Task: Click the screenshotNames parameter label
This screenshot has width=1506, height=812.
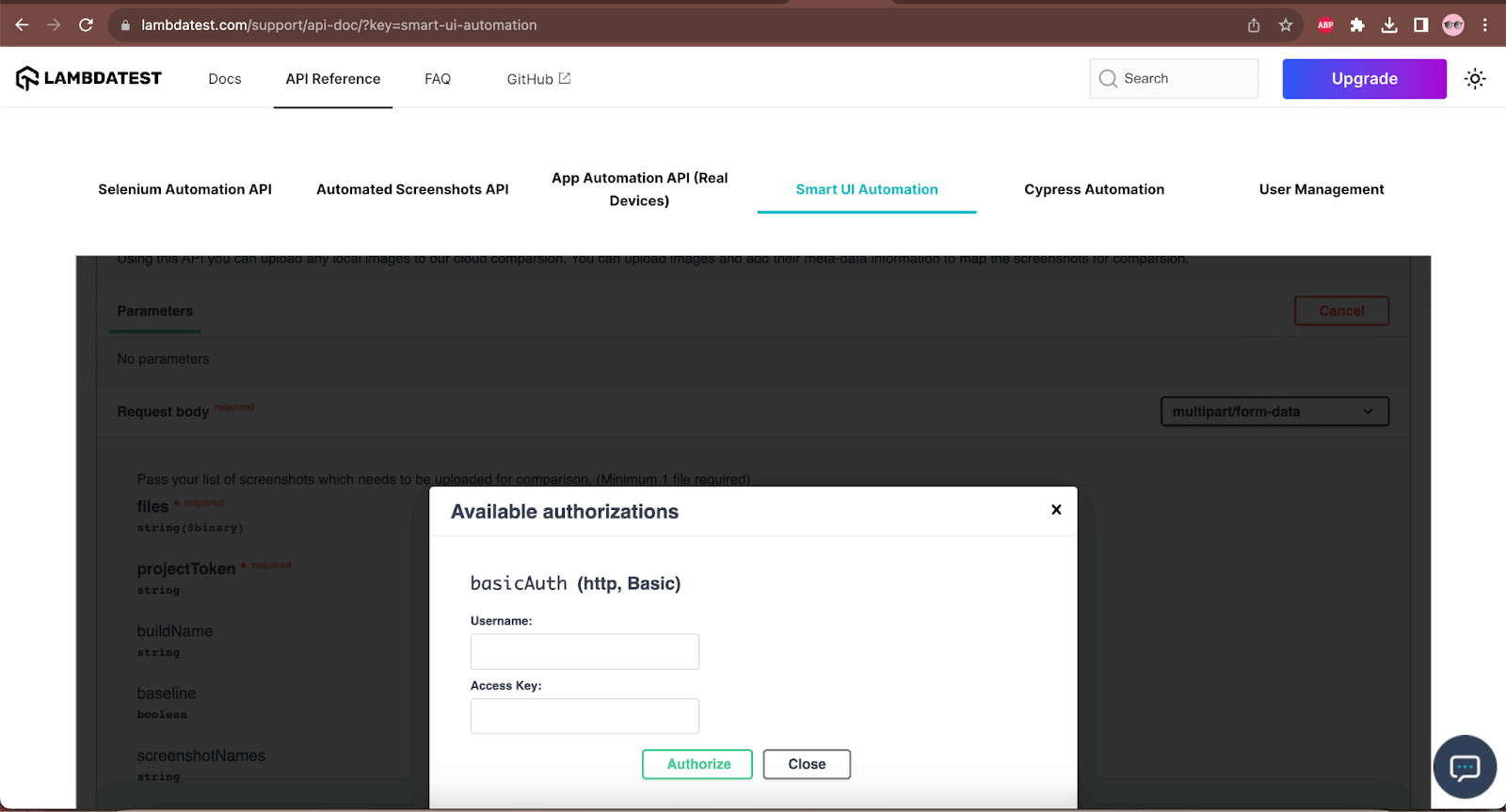Action: (201, 756)
